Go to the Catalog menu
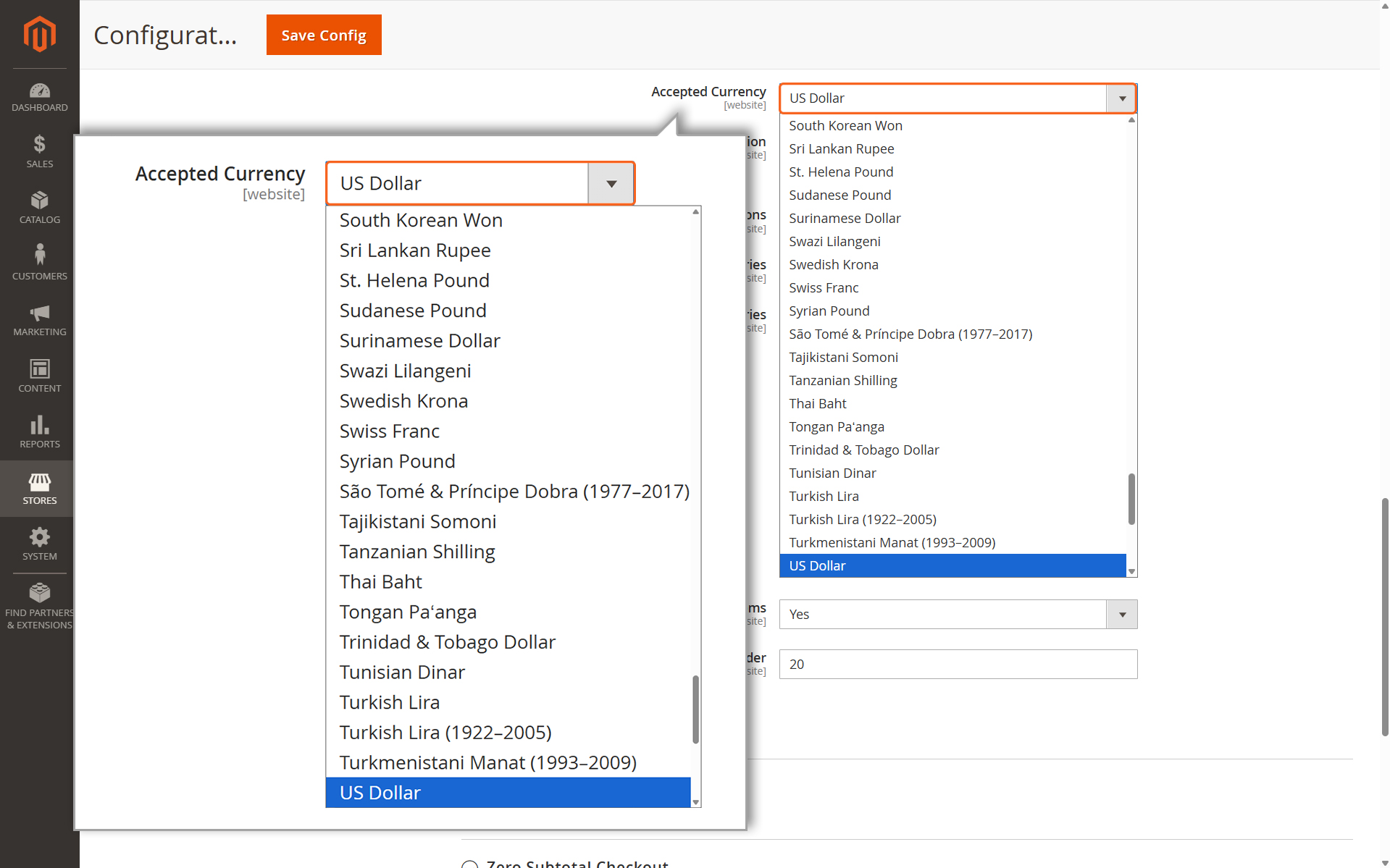 39,208
